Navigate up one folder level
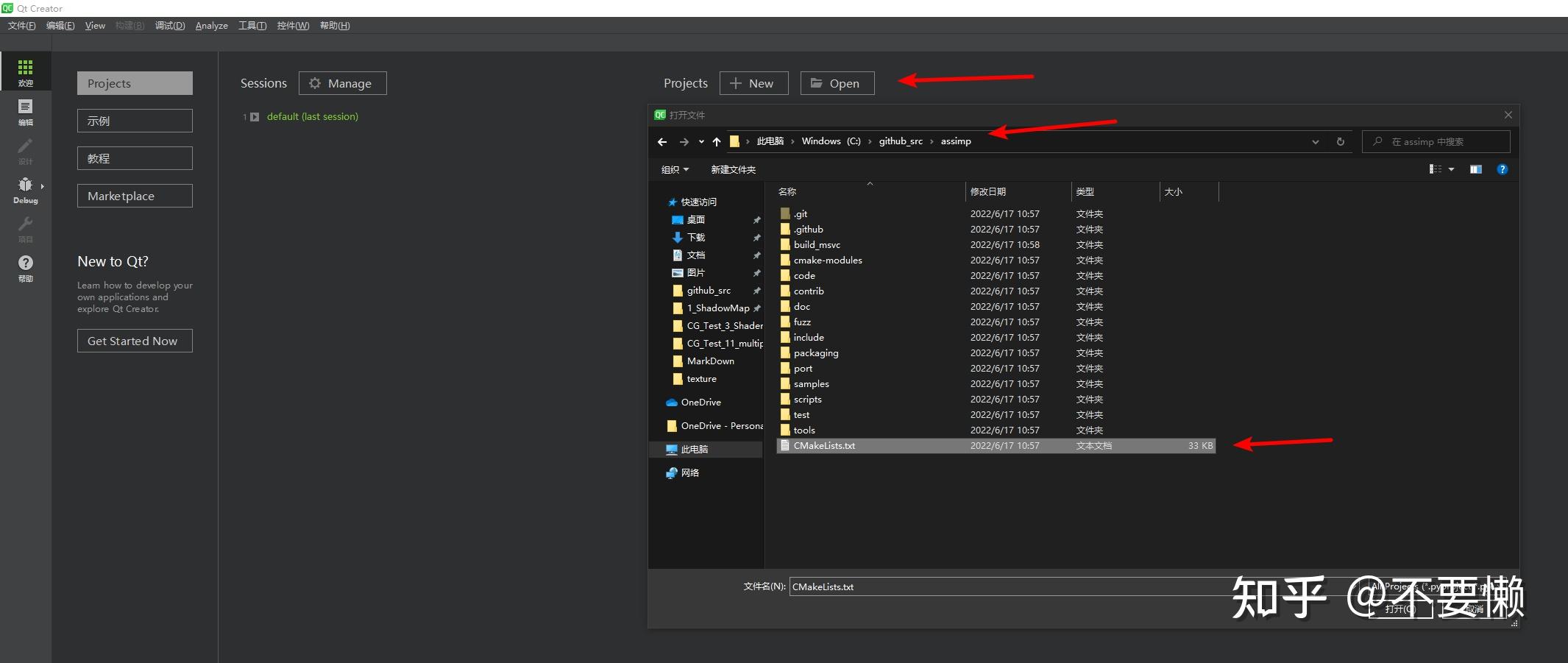The image size is (1568, 663). tap(716, 141)
